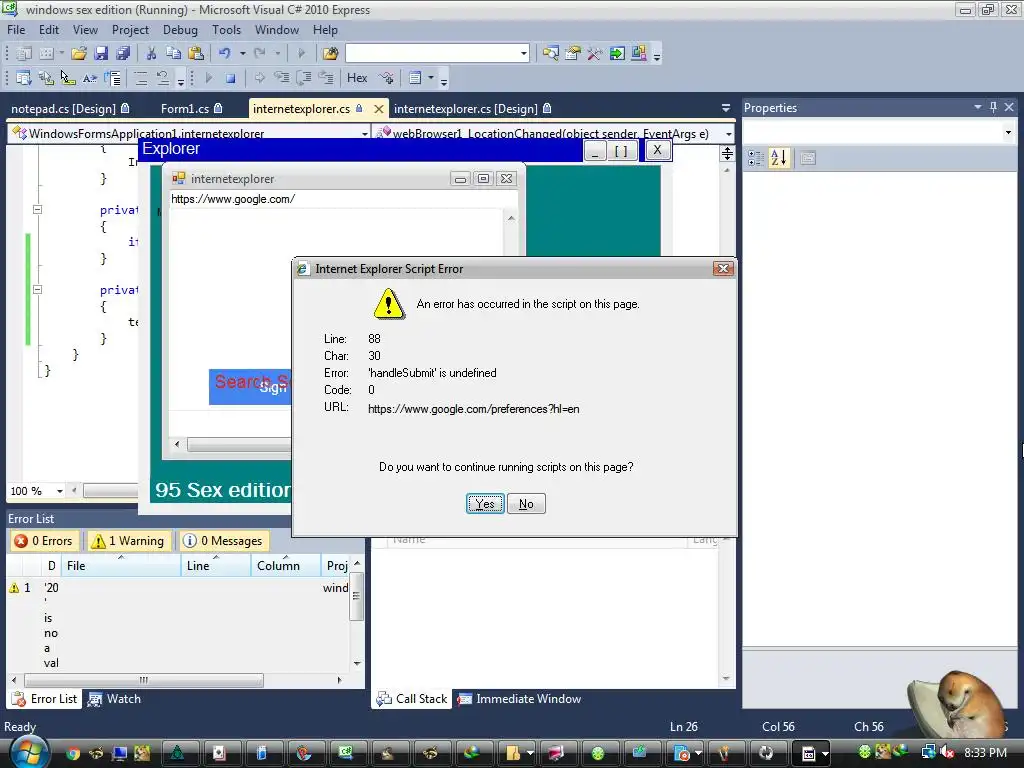Collapse the first private method outline
This screenshot has width=1024, height=768.
(37, 210)
